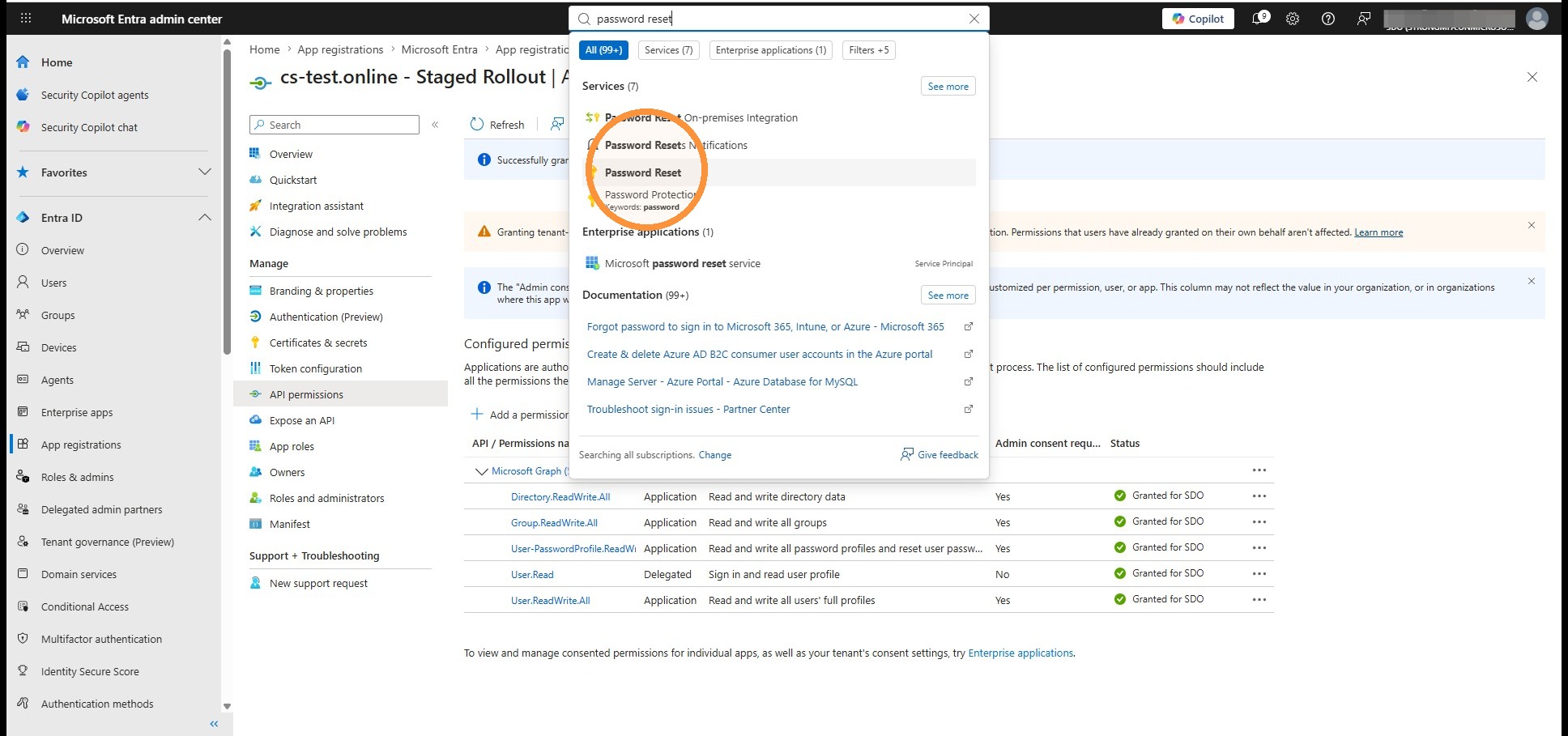Screen dimensions: 1568x736
Task: Open the help question mark icon
Action: click(x=1328, y=19)
